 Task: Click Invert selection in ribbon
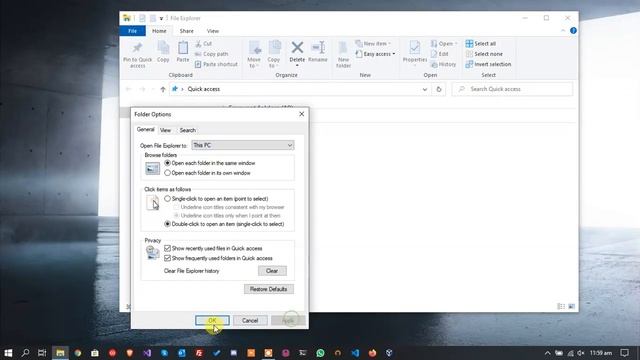pos(488,64)
